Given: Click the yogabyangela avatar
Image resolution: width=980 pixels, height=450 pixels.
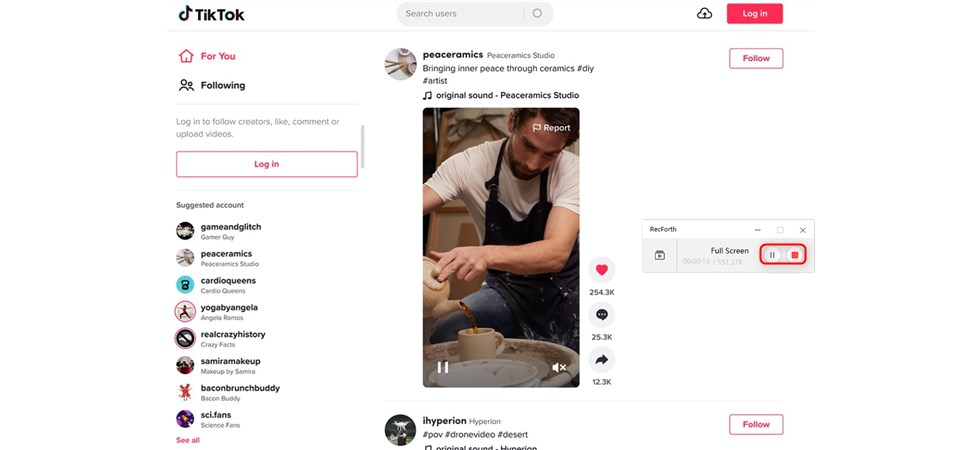Looking at the screenshot, I should (185, 311).
